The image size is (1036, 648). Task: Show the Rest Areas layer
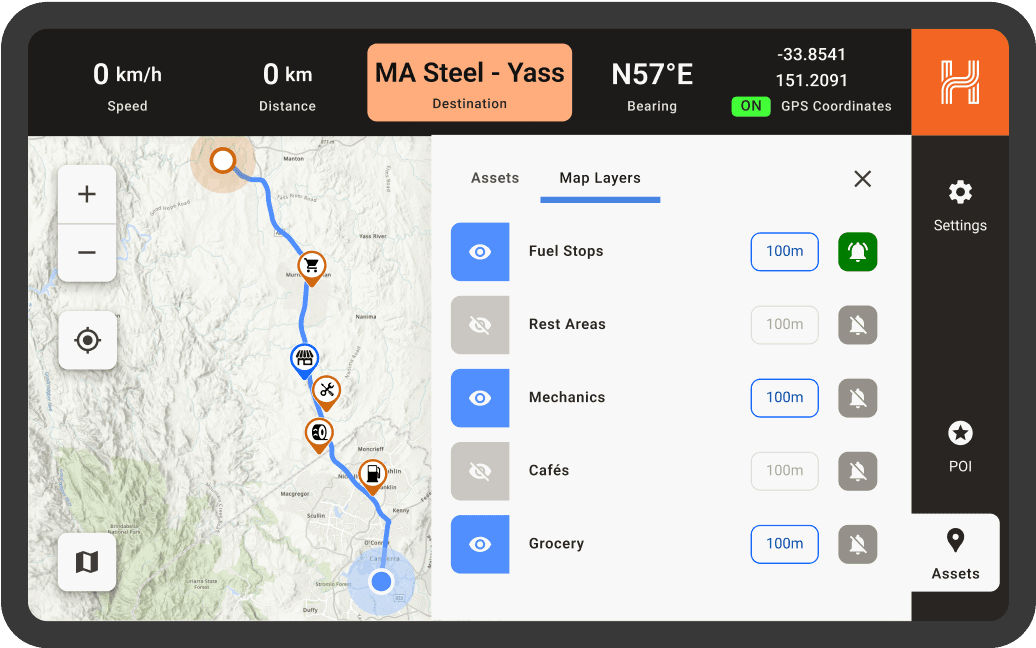click(480, 324)
